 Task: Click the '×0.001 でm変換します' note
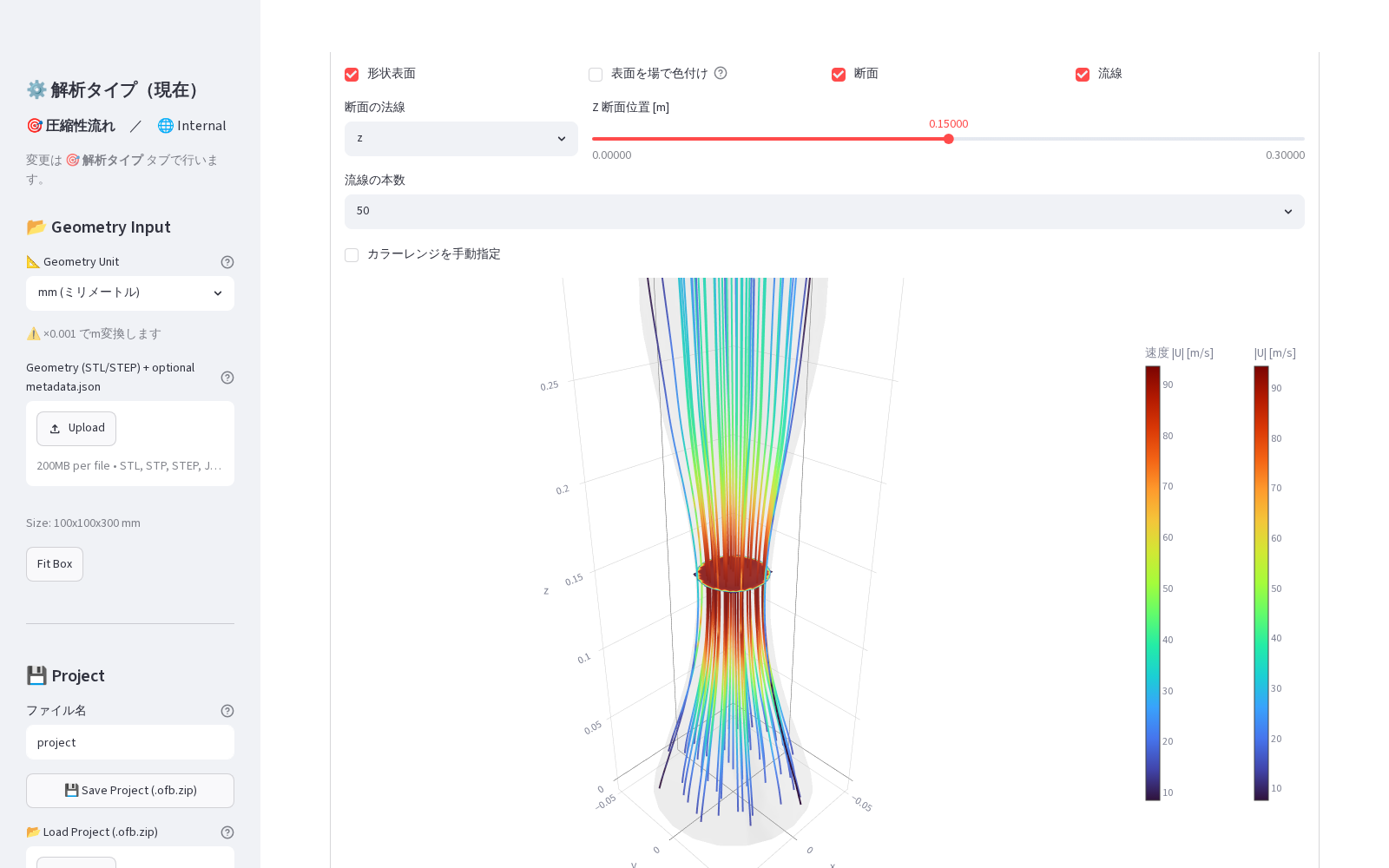(x=102, y=334)
